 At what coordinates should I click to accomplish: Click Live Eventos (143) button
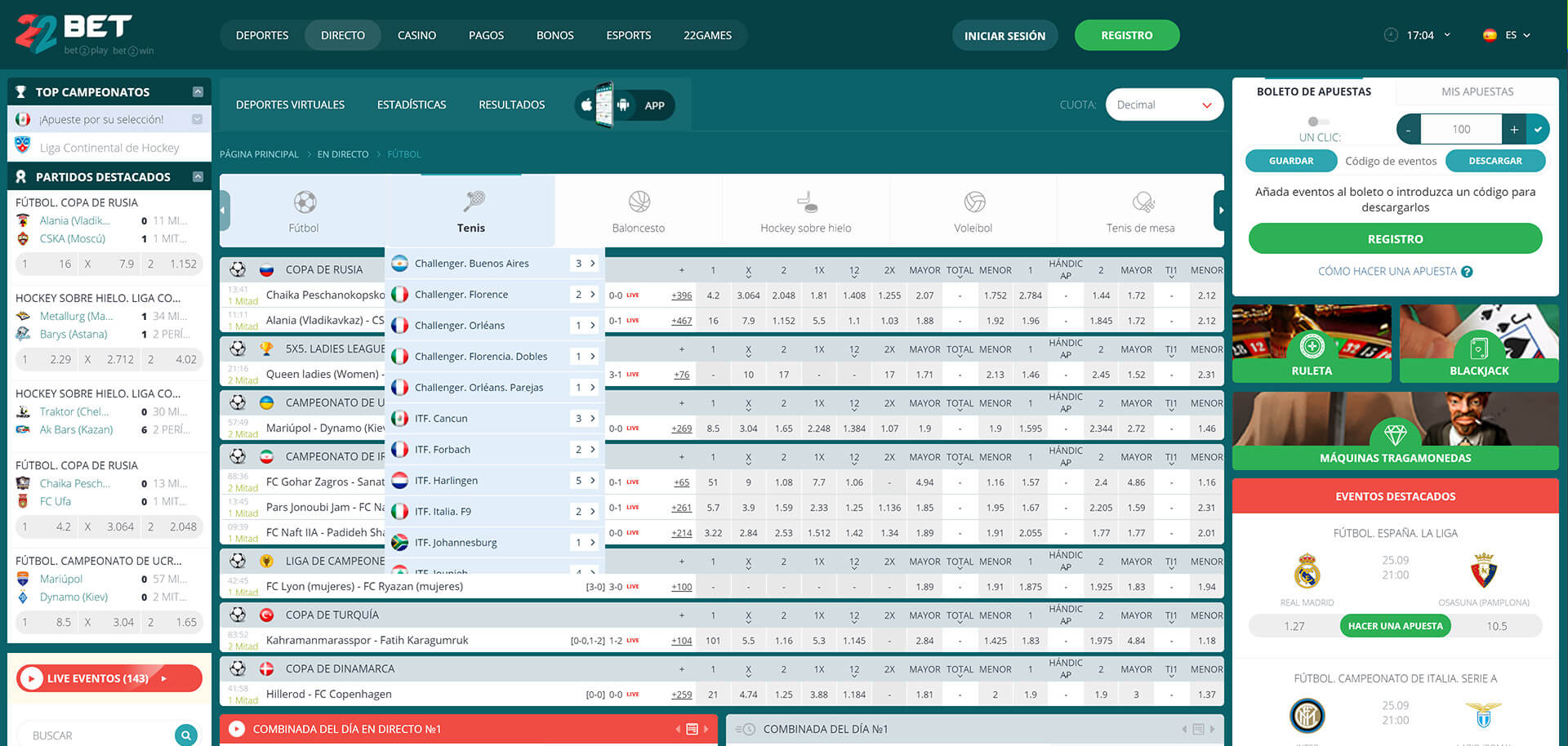pyautogui.click(x=109, y=678)
